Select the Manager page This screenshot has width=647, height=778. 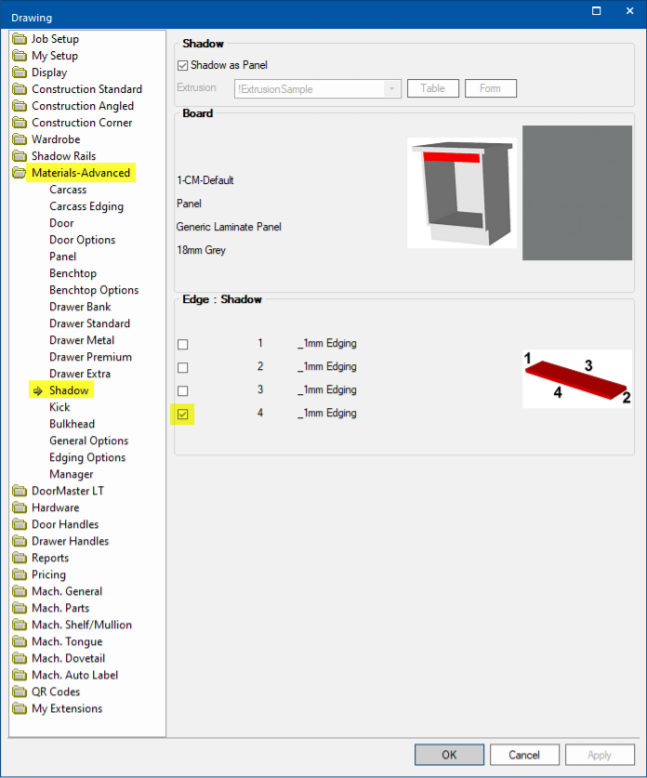[x=71, y=474]
